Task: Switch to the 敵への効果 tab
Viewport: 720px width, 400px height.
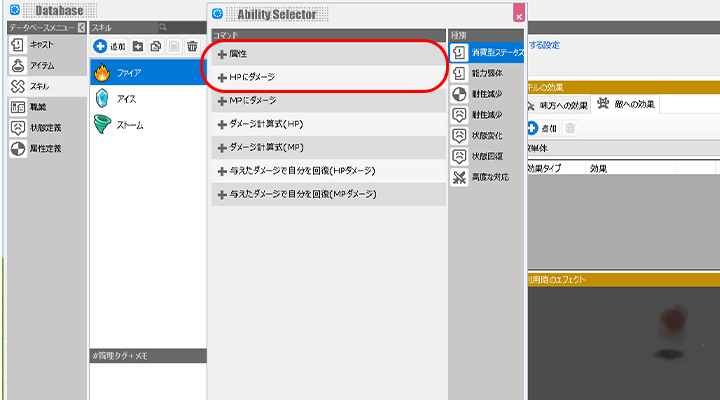Action: click(x=626, y=103)
